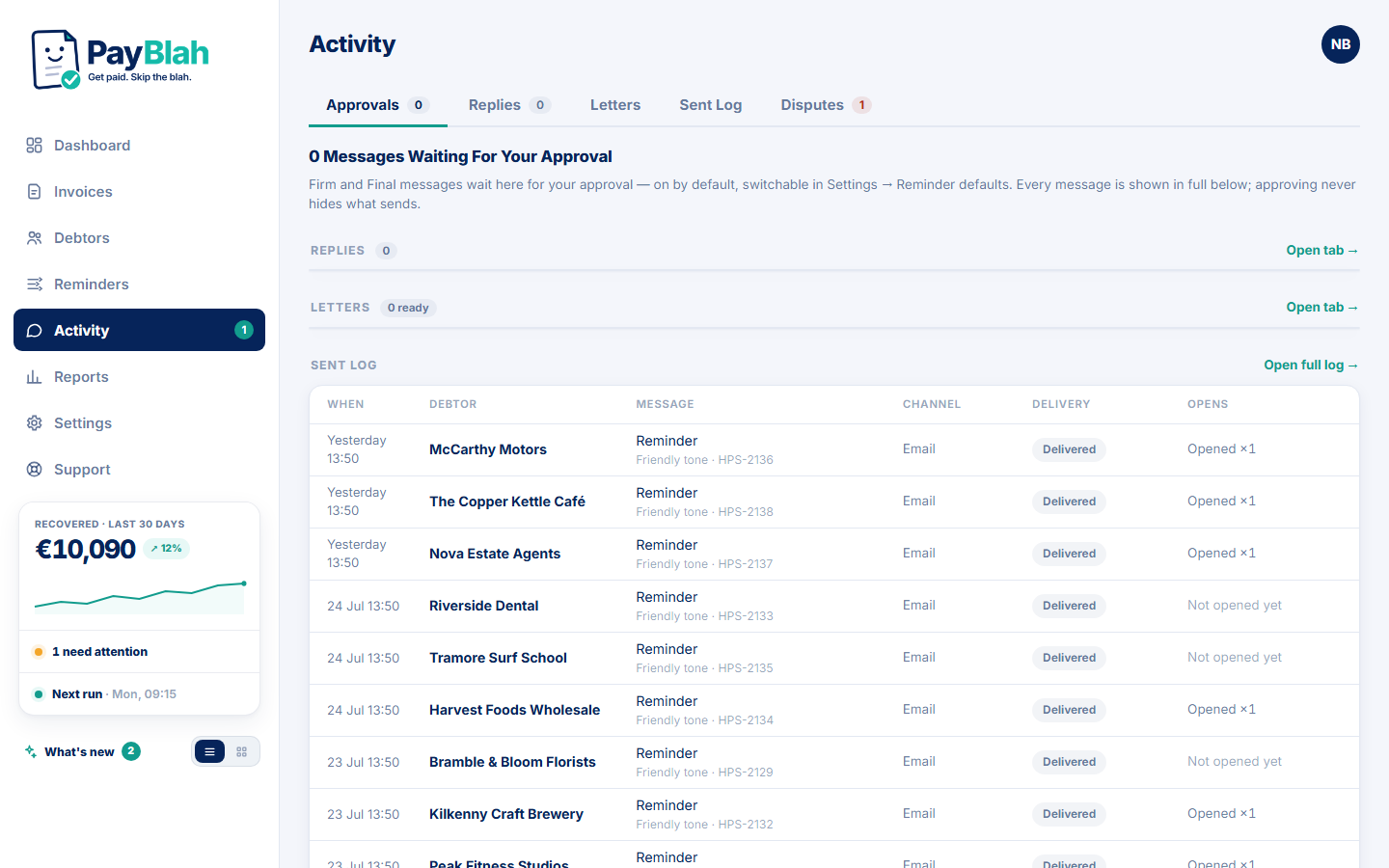
Task: Click the Debtors people icon
Action: pyautogui.click(x=34, y=238)
